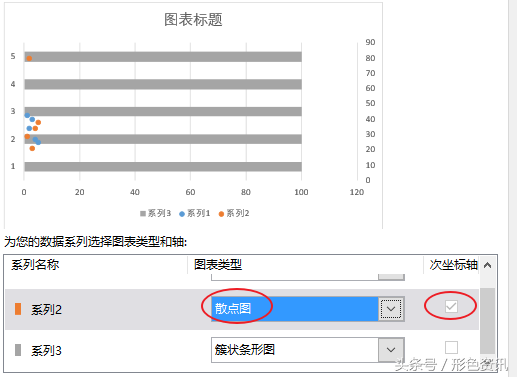The image size is (517, 377).
Task: Click the 系列名称 column header
Action: coord(35,265)
